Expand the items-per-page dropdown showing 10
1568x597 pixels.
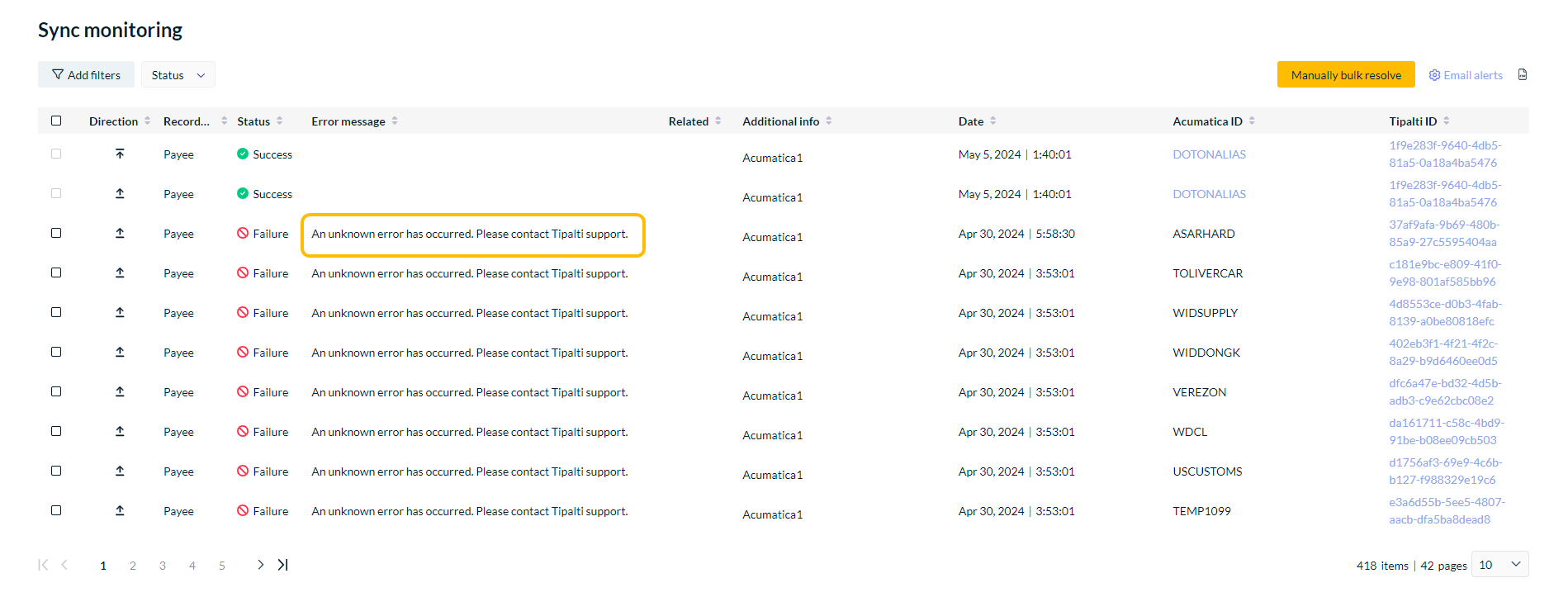coord(1499,565)
